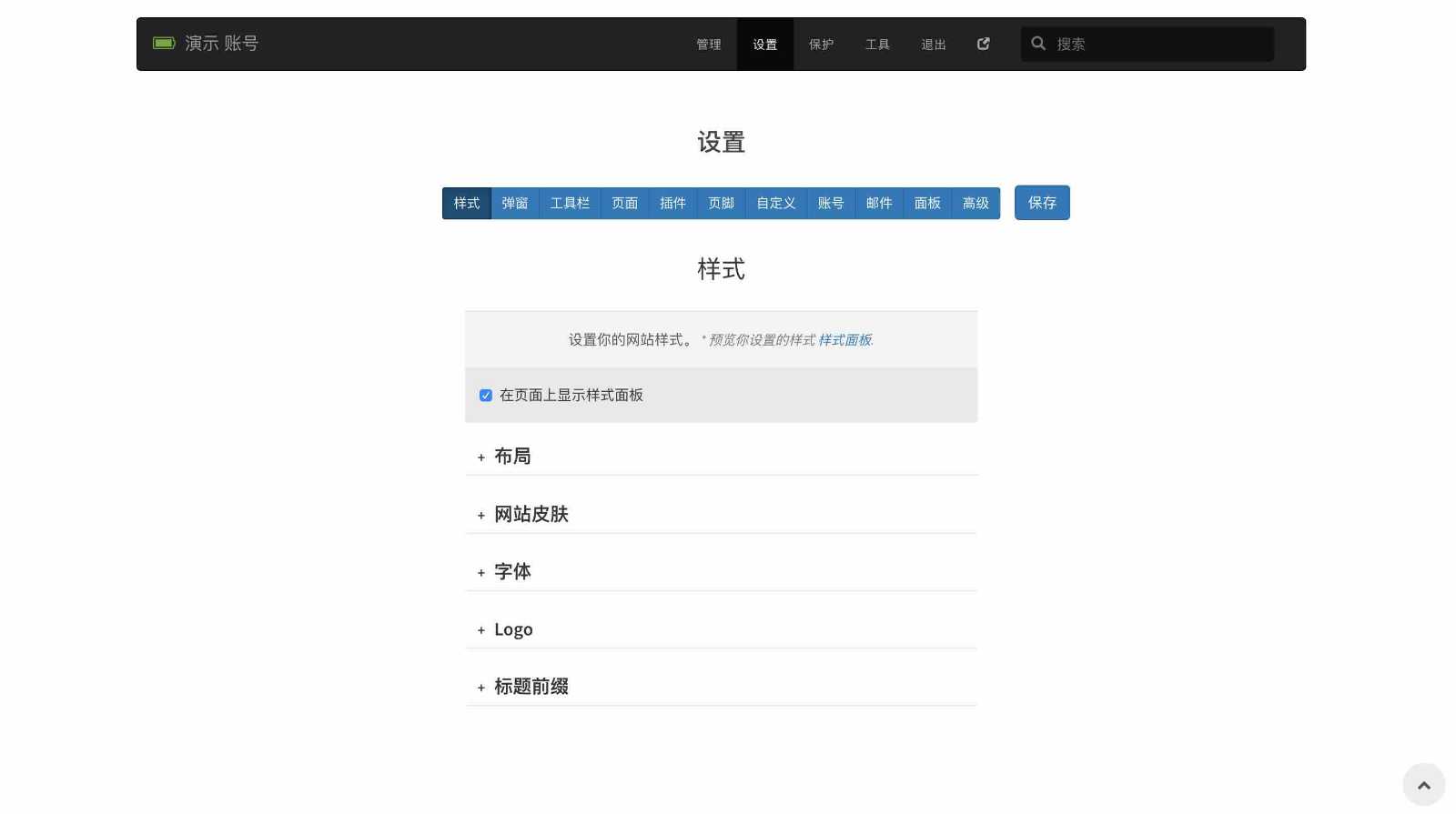
Task: Click the 保存 button
Action: (x=1042, y=203)
